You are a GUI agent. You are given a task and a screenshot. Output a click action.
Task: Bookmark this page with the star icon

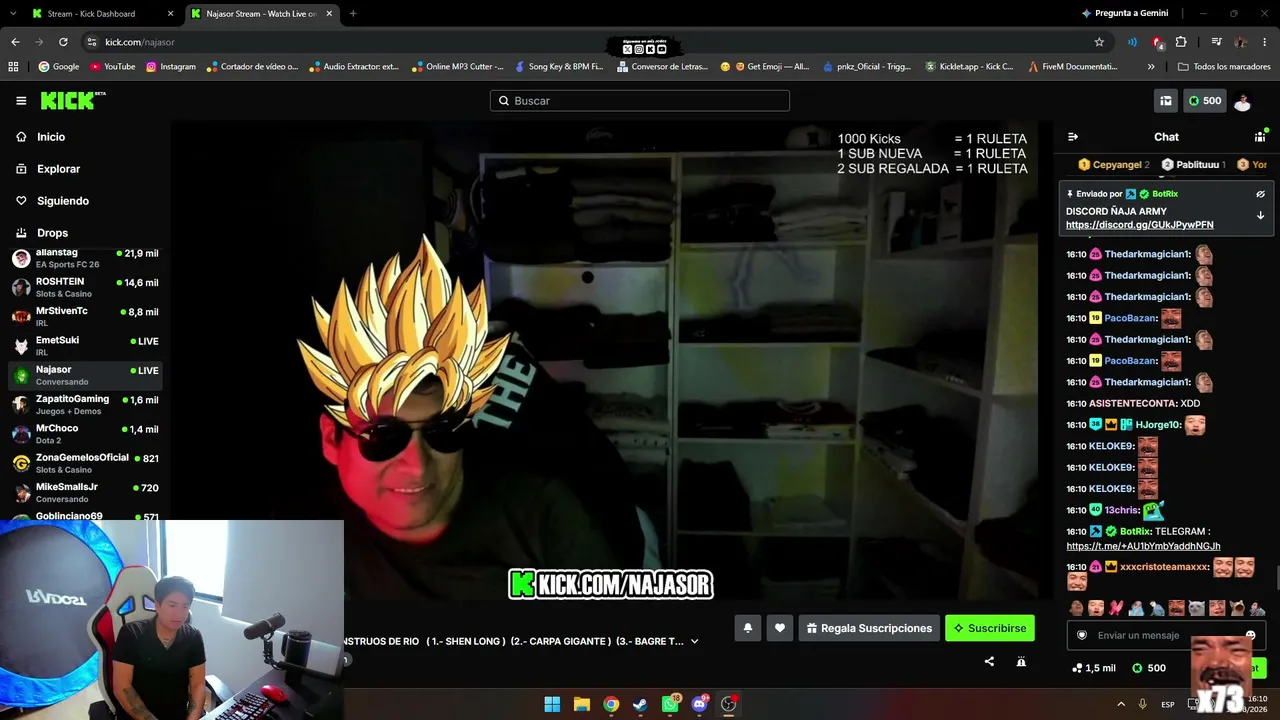1099,42
